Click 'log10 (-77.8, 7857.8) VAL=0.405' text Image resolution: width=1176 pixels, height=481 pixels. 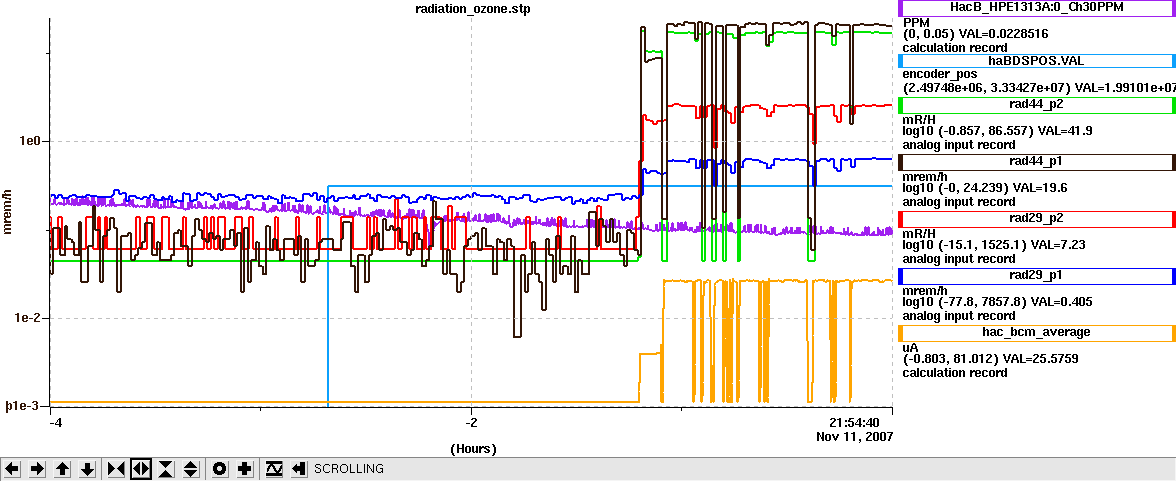(x=998, y=302)
